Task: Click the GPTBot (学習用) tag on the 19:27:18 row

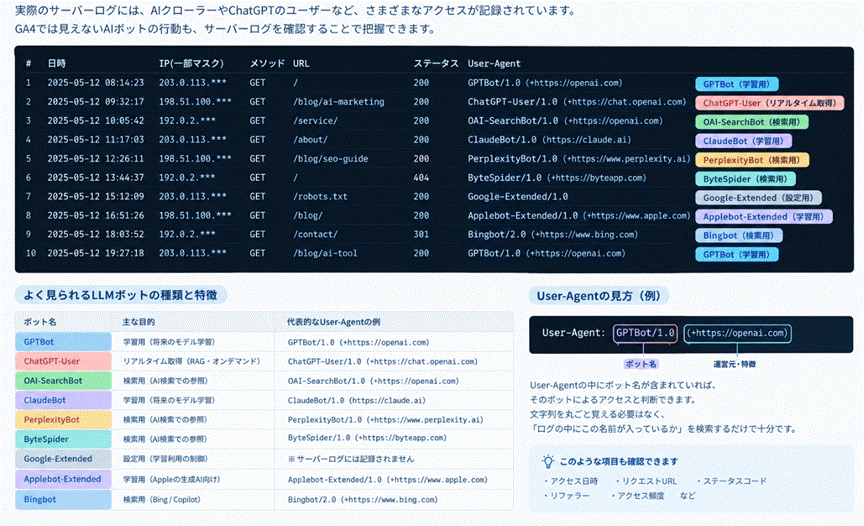Action: pyautogui.click(x=737, y=254)
